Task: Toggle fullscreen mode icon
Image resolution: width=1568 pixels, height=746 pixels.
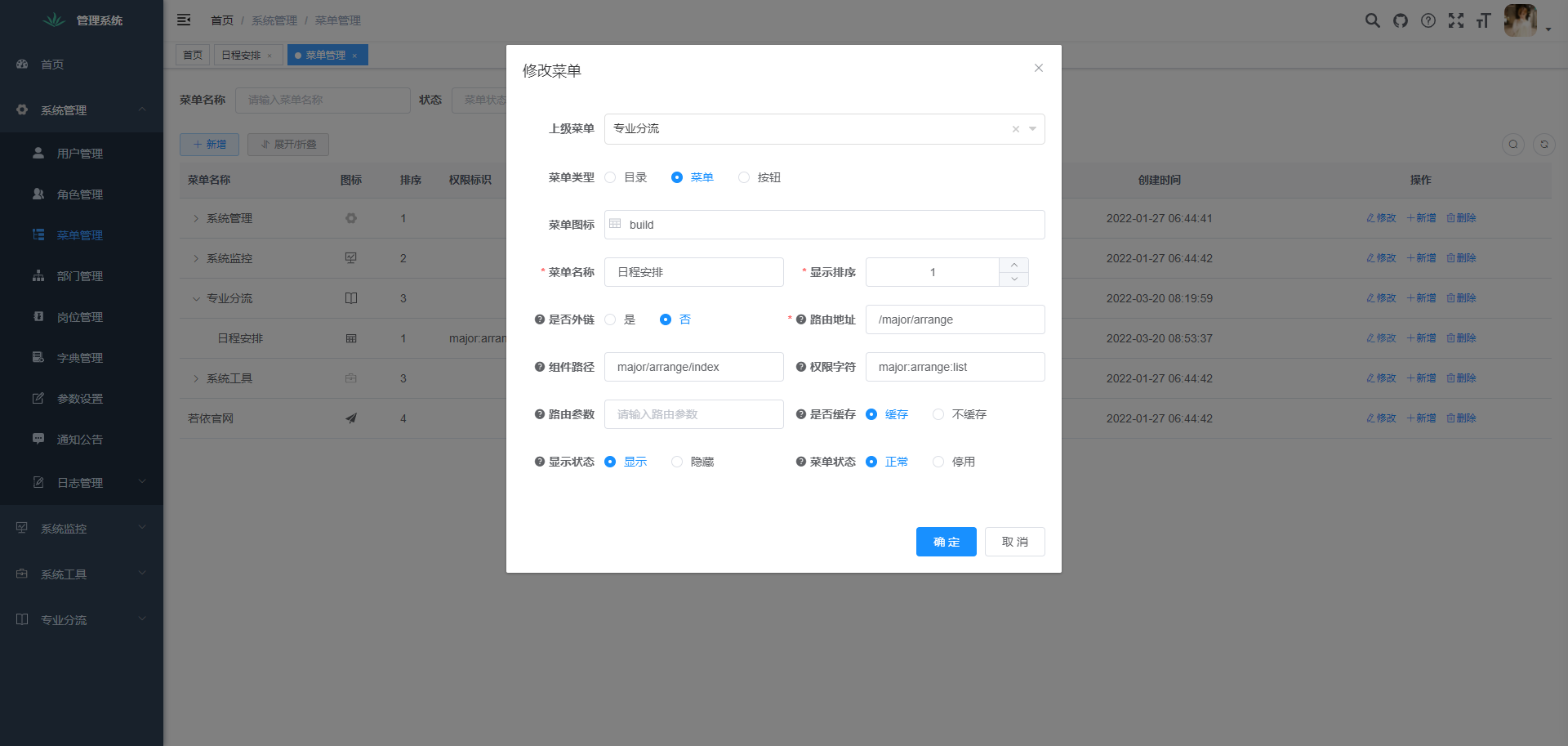Action: [1456, 20]
